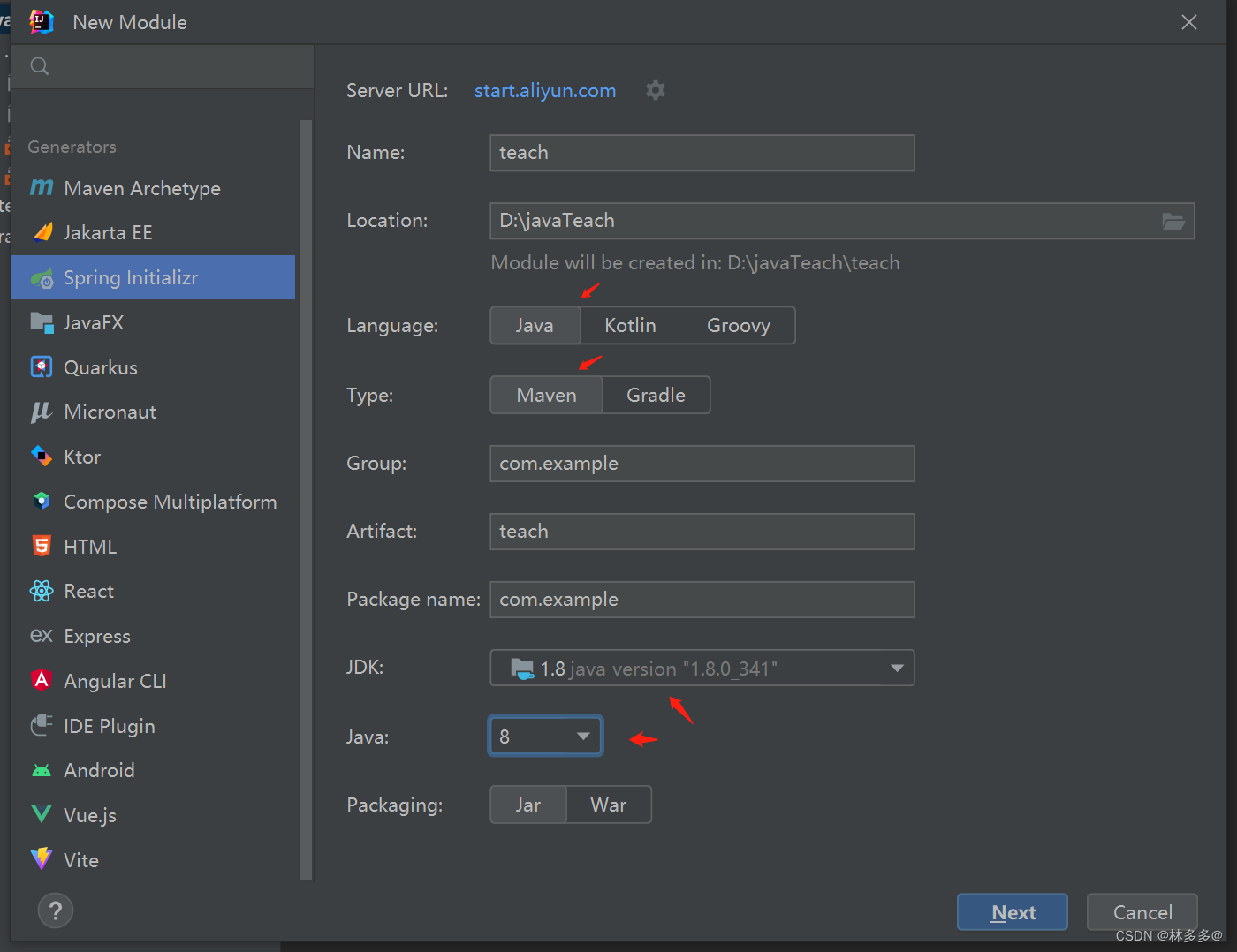1237x952 pixels.
Task: Select the Quarkus generator icon
Action: click(42, 366)
